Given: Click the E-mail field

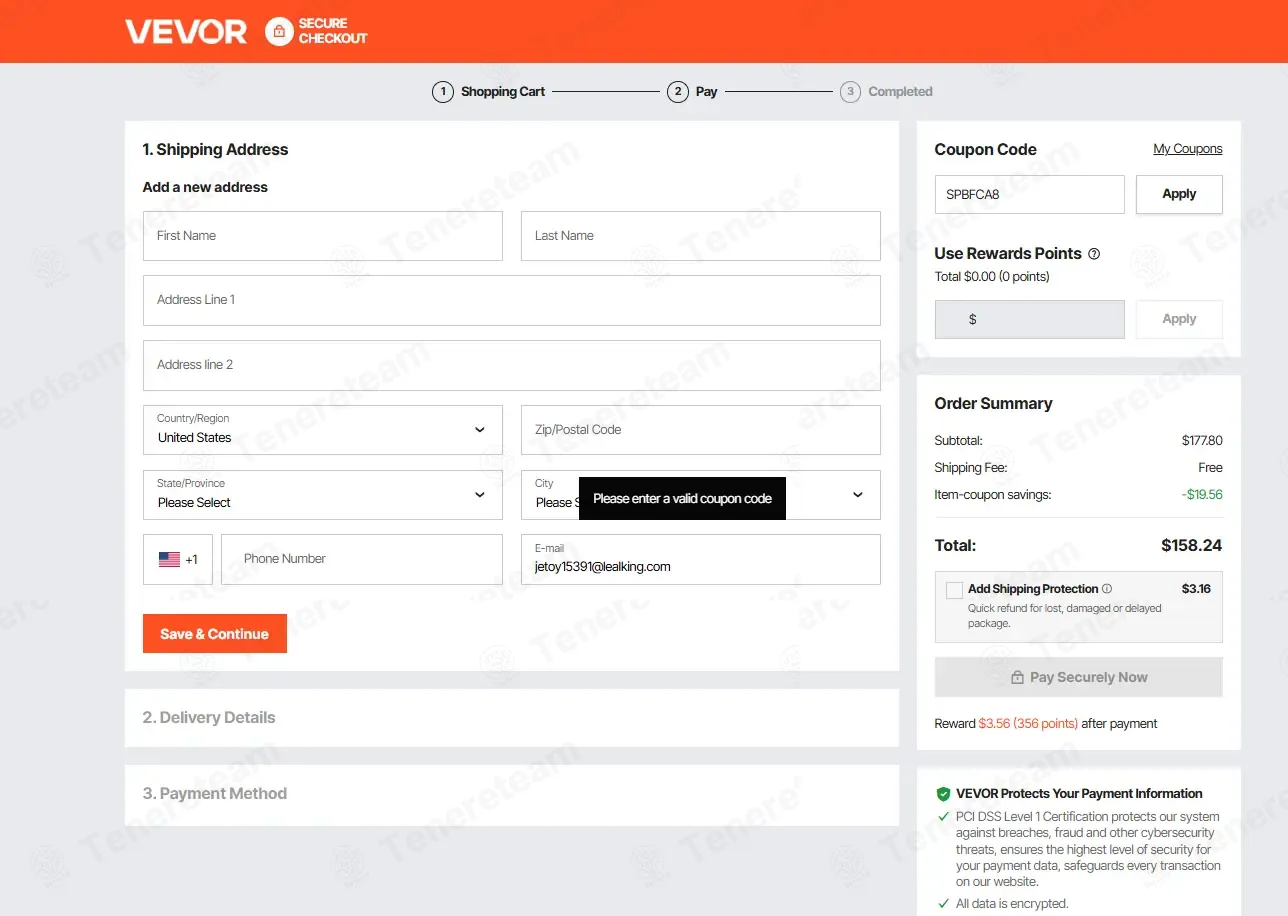Looking at the screenshot, I should [701, 559].
